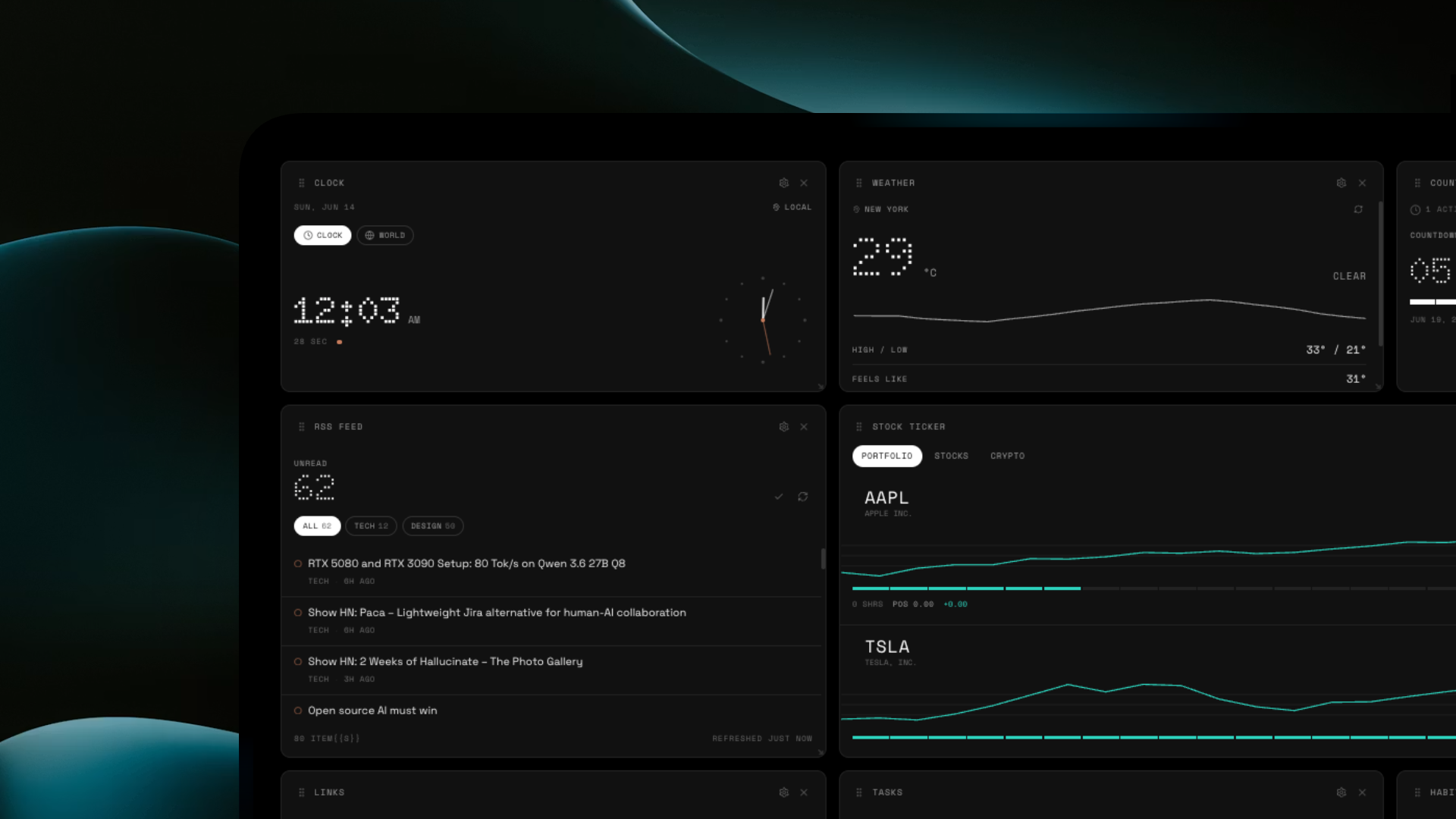The width and height of the screenshot is (1456, 819).
Task: Mark all RSS items read checkmark
Action: [779, 497]
